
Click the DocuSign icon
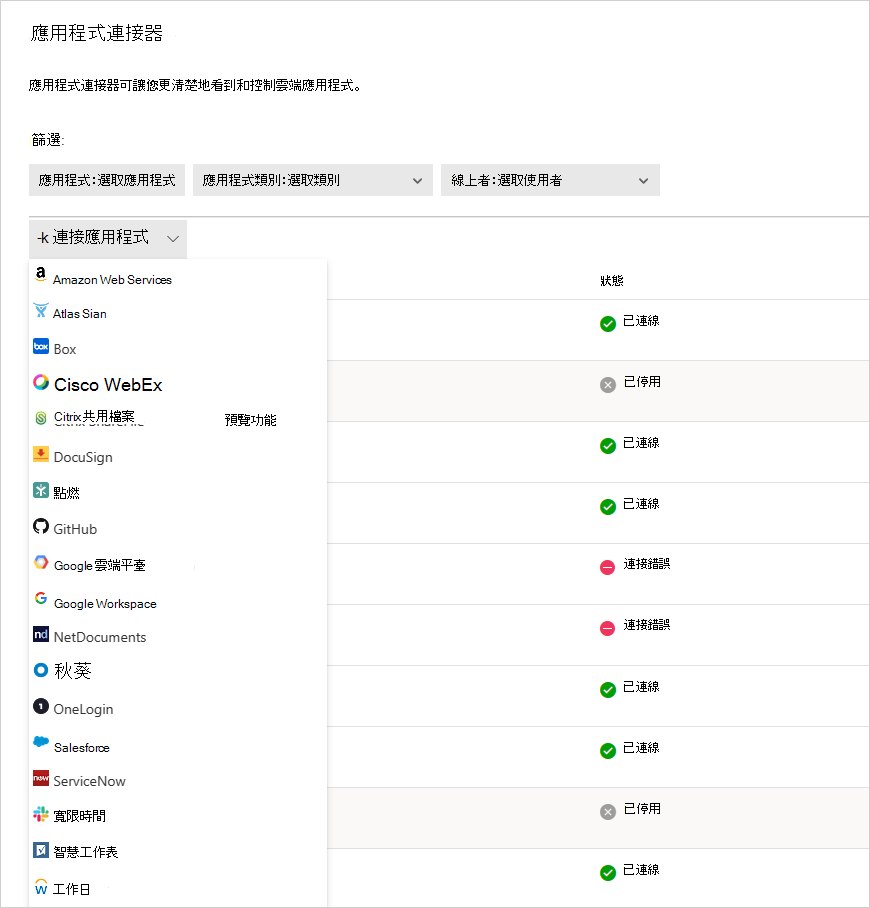click(x=40, y=456)
